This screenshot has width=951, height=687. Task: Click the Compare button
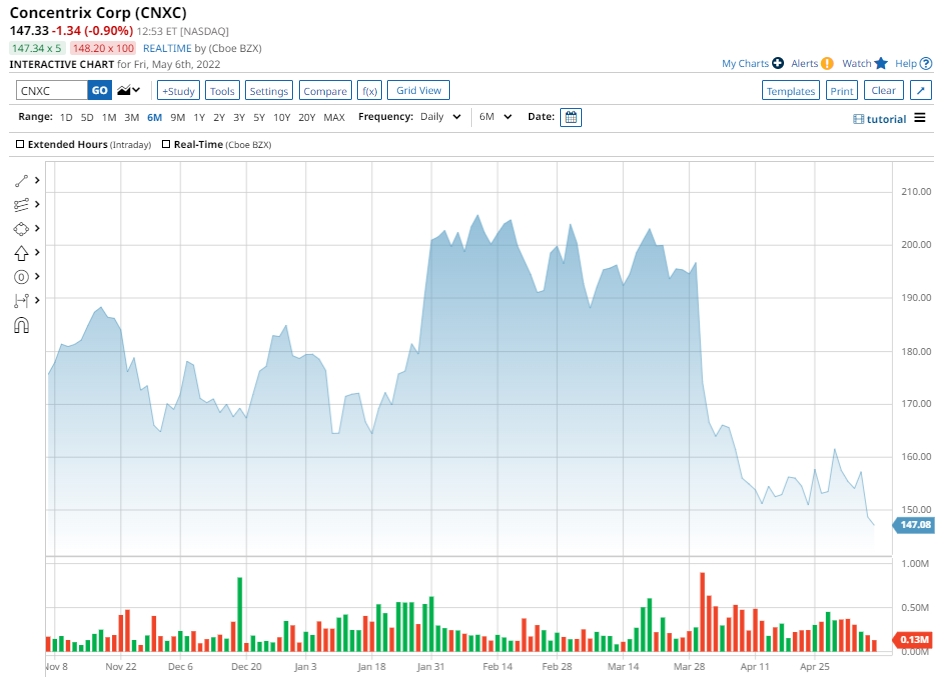tap(325, 90)
